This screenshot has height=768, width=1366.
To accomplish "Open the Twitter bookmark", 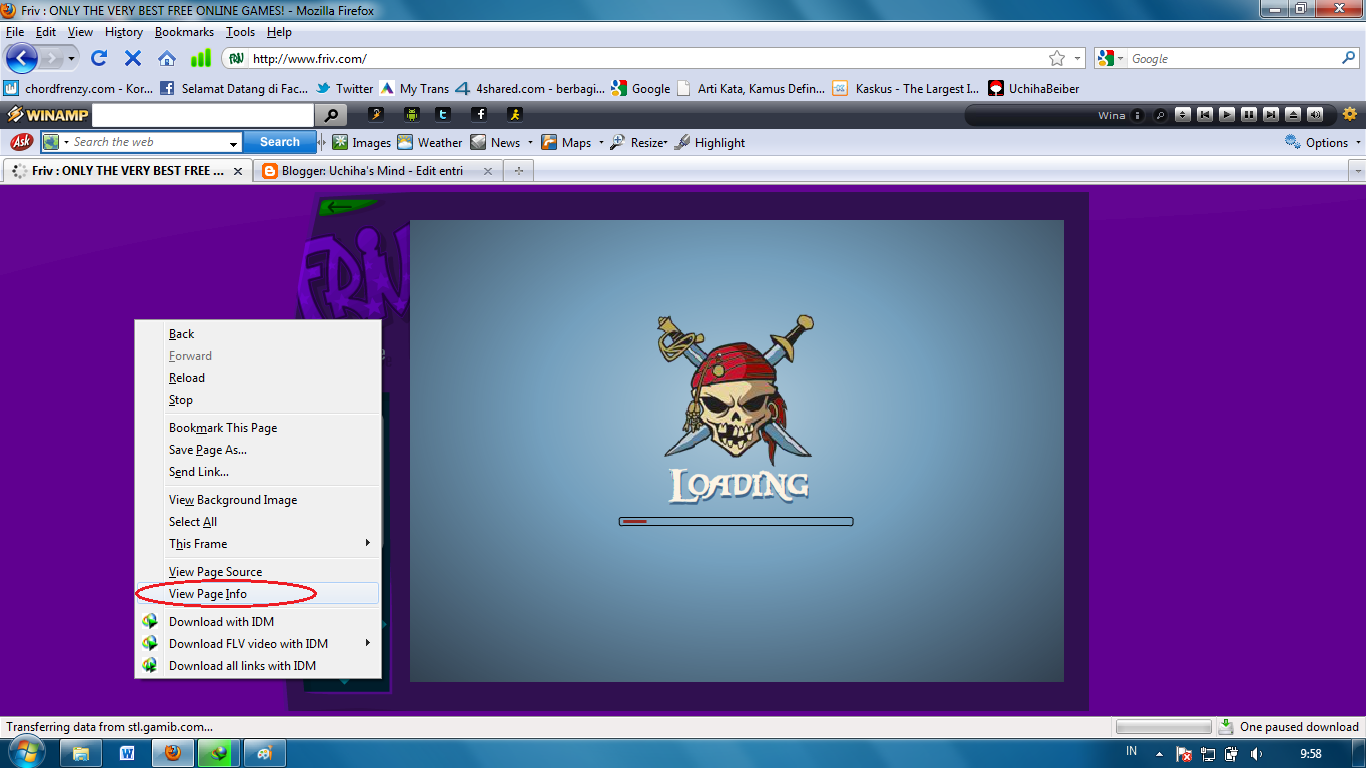I will coord(344,88).
